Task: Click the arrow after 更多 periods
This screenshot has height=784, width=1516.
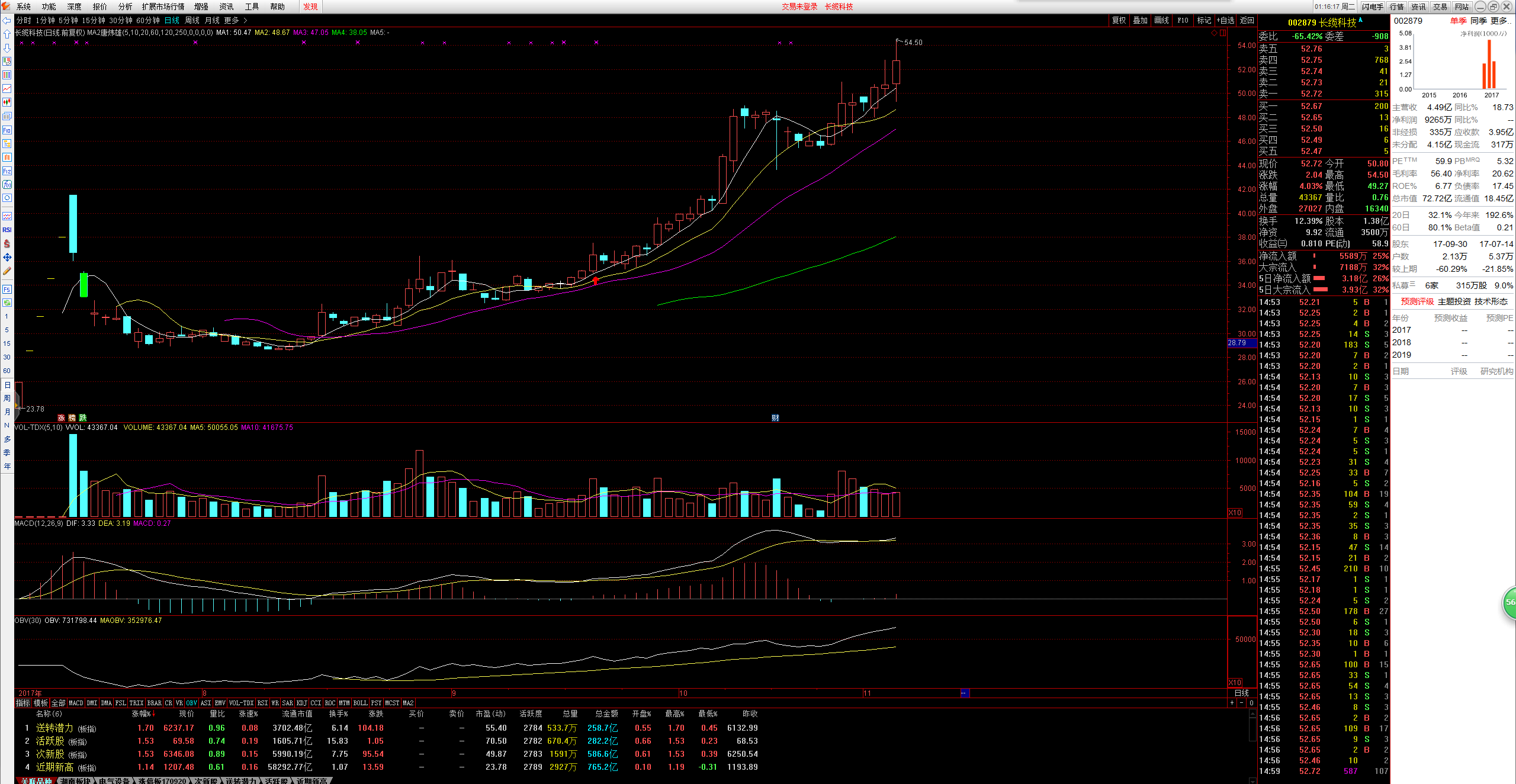Action: pyautogui.click(x=245, y=21)
